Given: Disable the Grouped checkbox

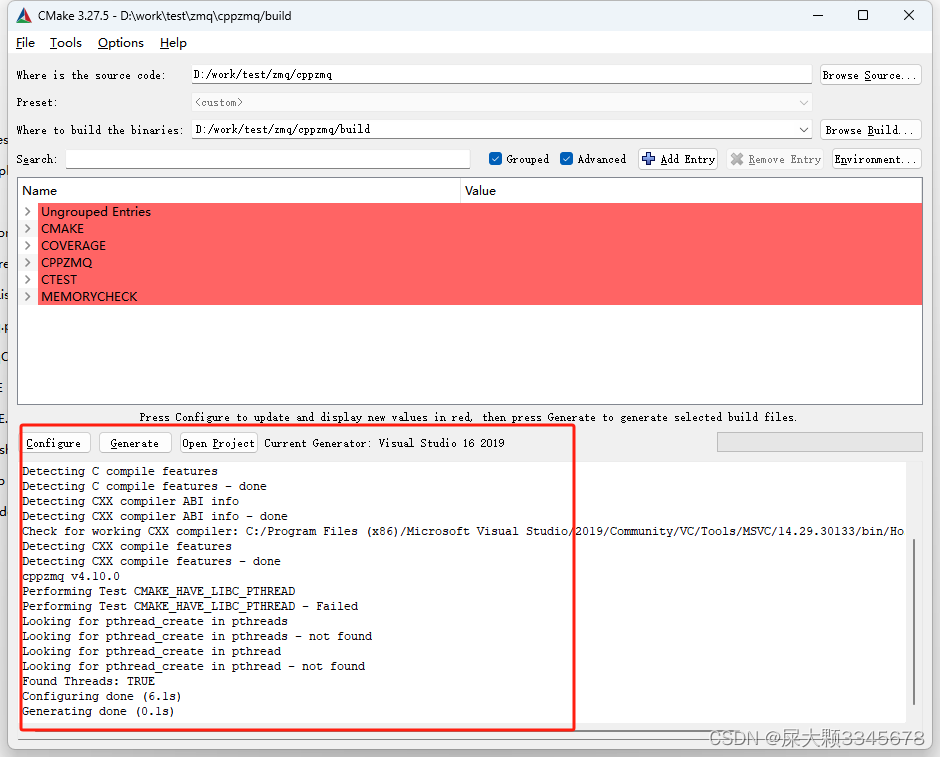Looking at the screenshot, I should pyautogui.click(x=495, y=158).
